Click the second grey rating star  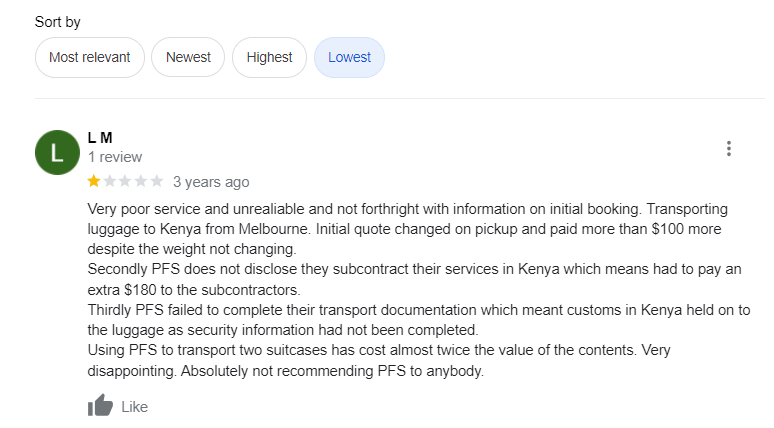pyautogui.click(x=110, y=182)
